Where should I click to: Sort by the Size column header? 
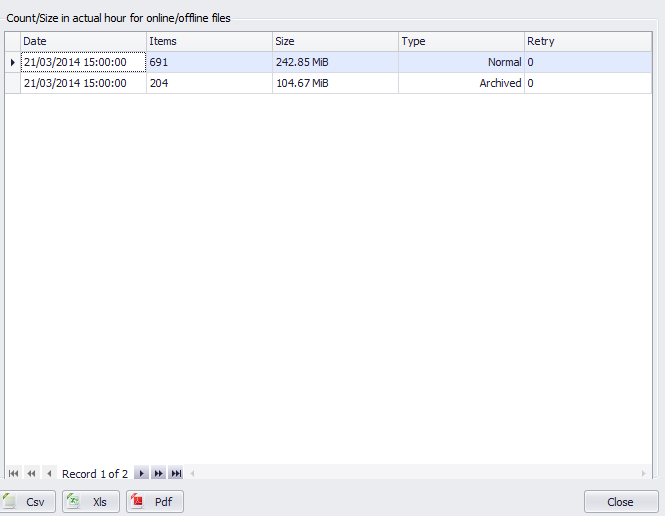(335, 42)
